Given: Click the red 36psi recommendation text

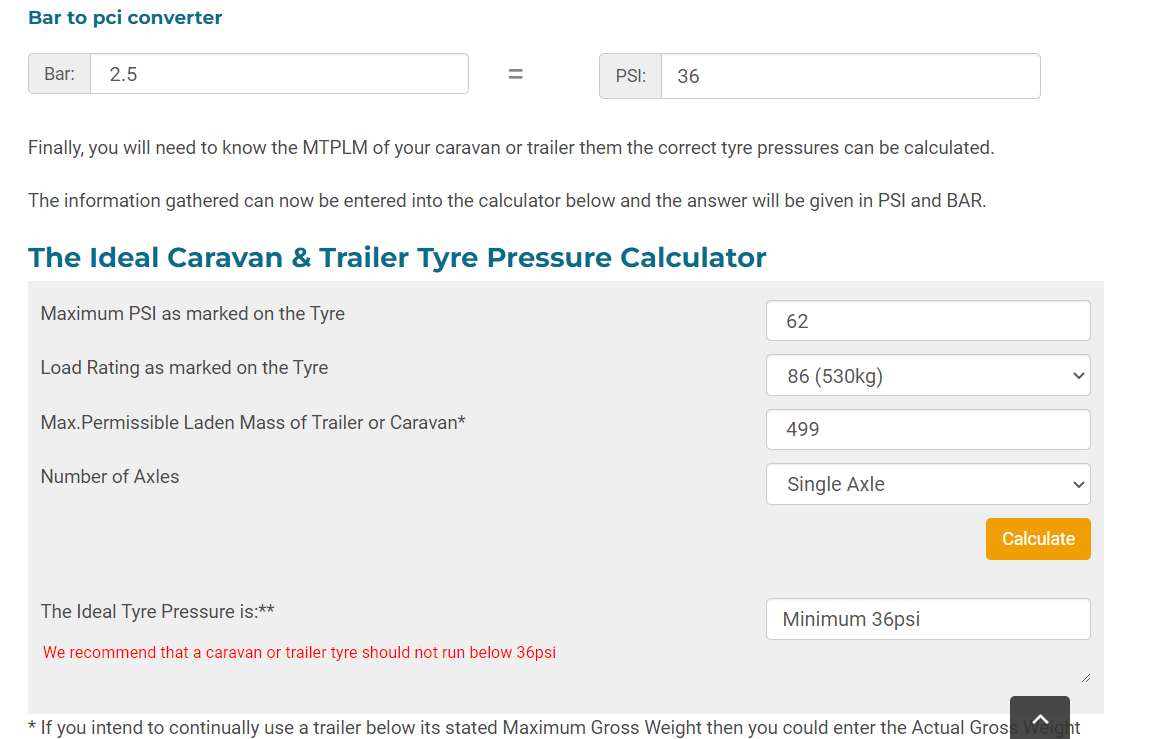Looking at the screenshot, I should [299, 653].
